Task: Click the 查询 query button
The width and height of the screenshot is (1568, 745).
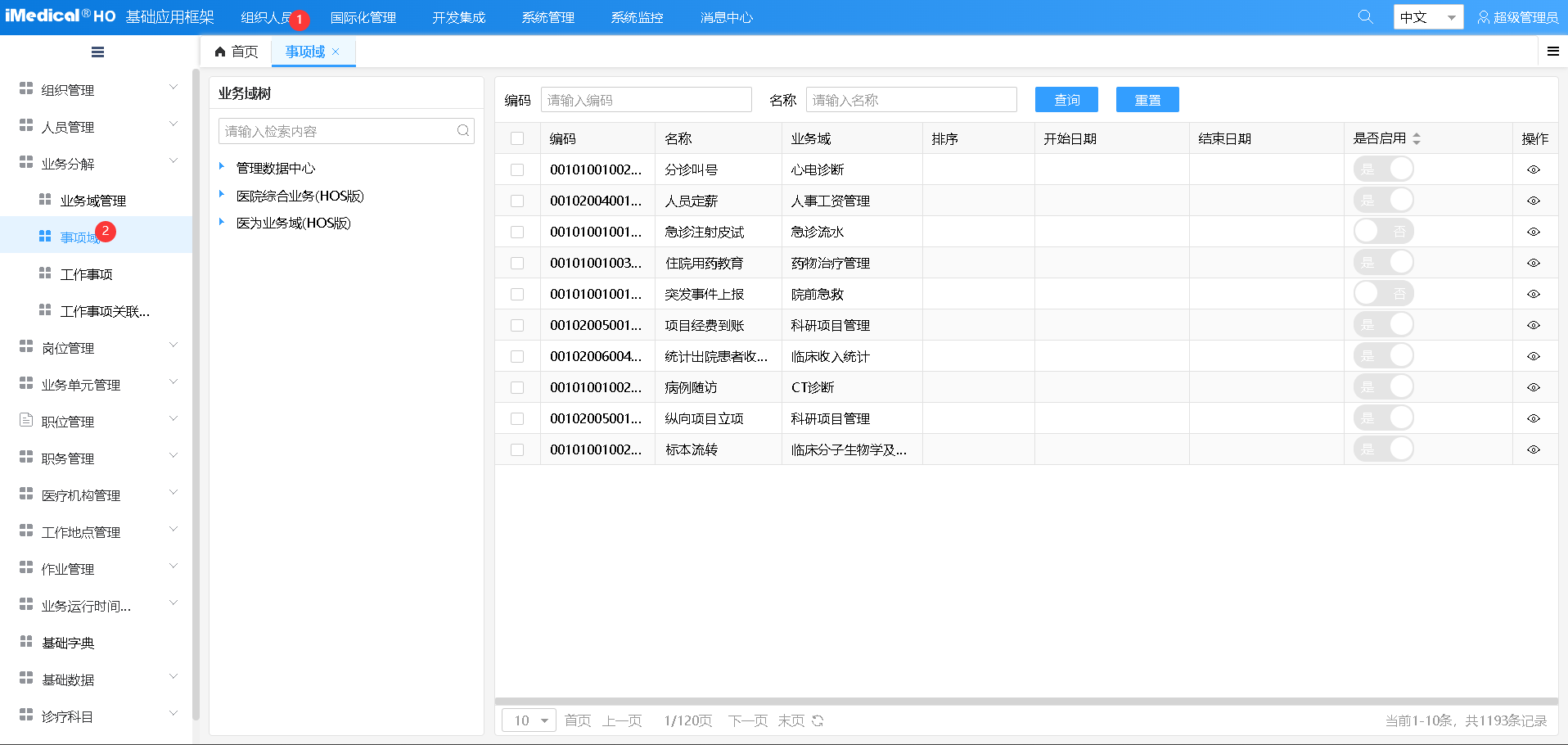Action: pos(1066,99)
